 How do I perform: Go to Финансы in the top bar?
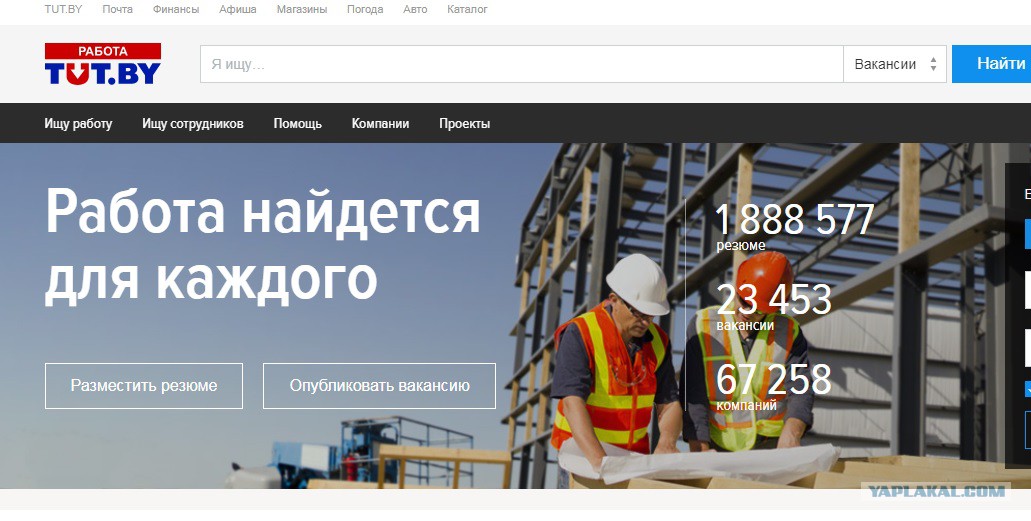point(176,9)
